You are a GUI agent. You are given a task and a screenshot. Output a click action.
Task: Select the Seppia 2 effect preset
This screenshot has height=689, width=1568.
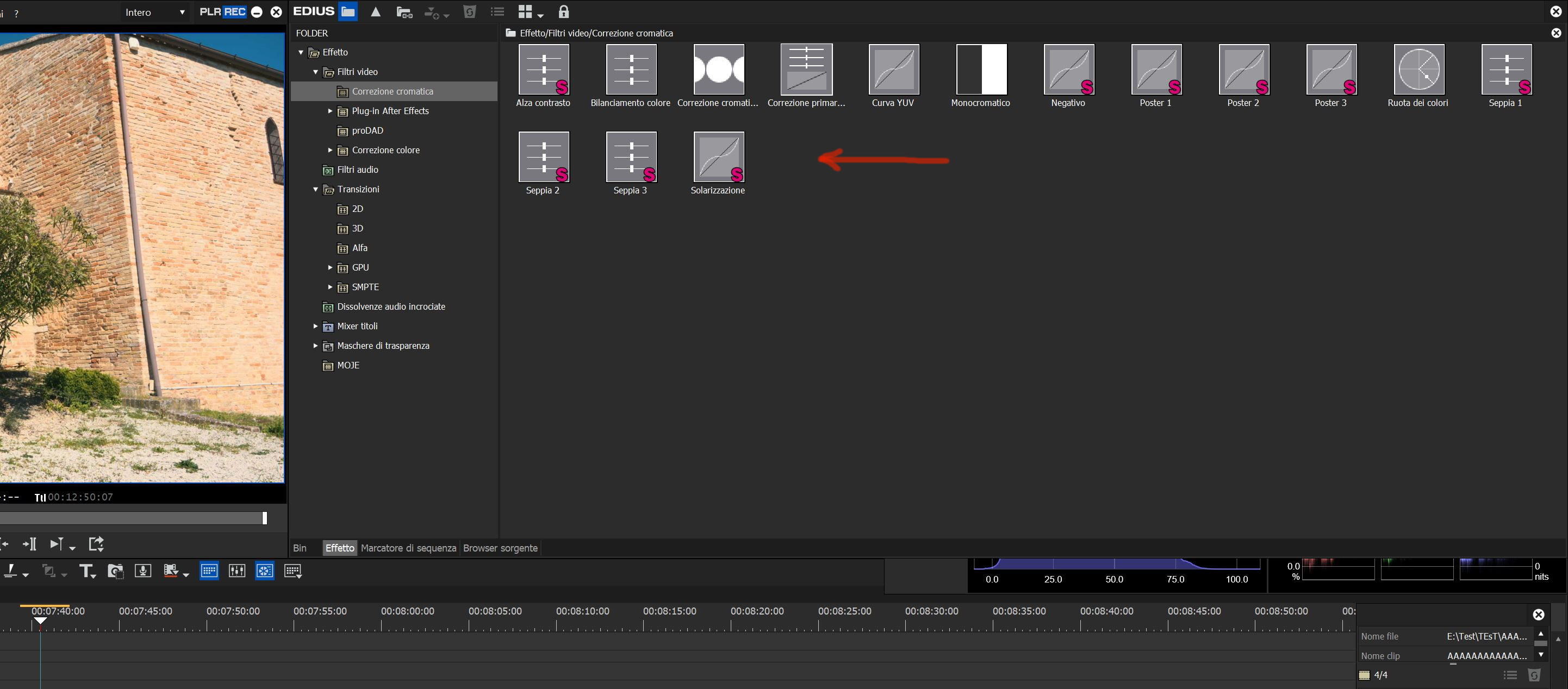[x=544, y=157]
